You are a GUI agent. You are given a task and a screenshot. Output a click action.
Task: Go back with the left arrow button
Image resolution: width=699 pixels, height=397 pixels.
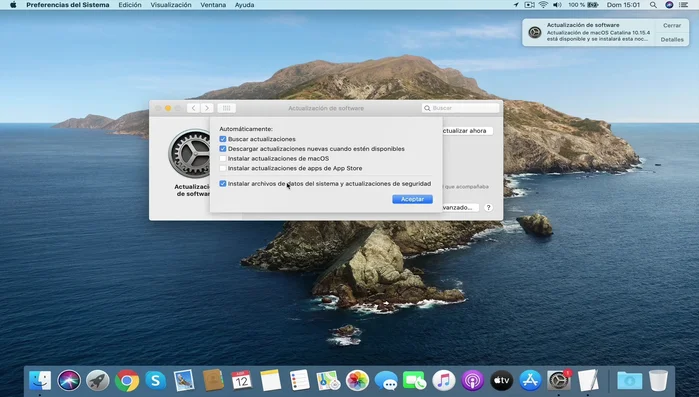193,108
